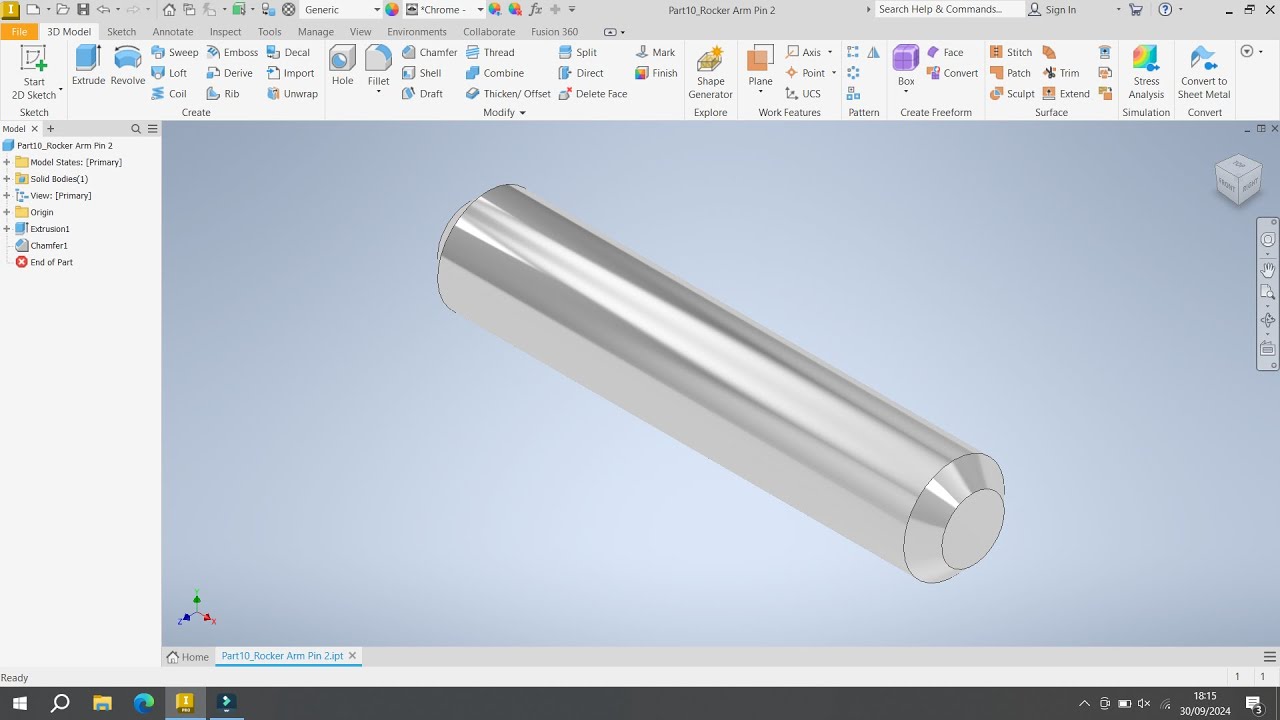Start a 2D Sketch
Image resolution: width=1280 pixels, height=720 pixels.
coord(34,72)
